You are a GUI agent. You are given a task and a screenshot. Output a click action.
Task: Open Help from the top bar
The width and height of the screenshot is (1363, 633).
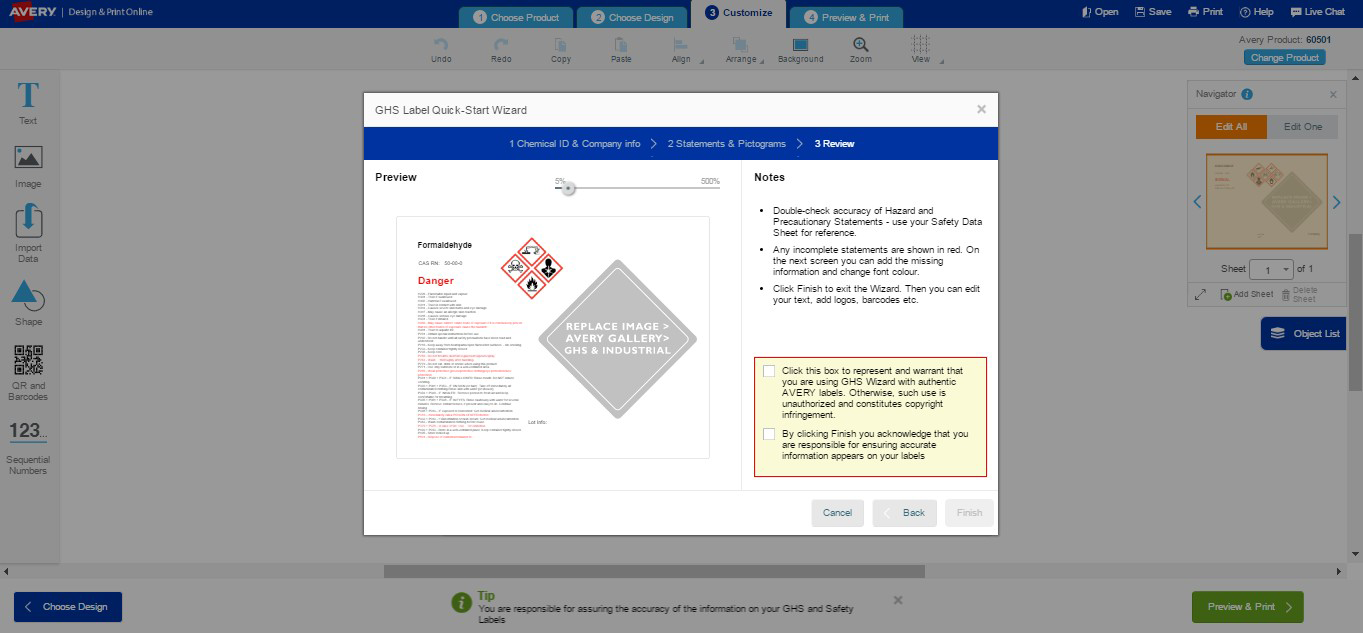point(1257,12)
